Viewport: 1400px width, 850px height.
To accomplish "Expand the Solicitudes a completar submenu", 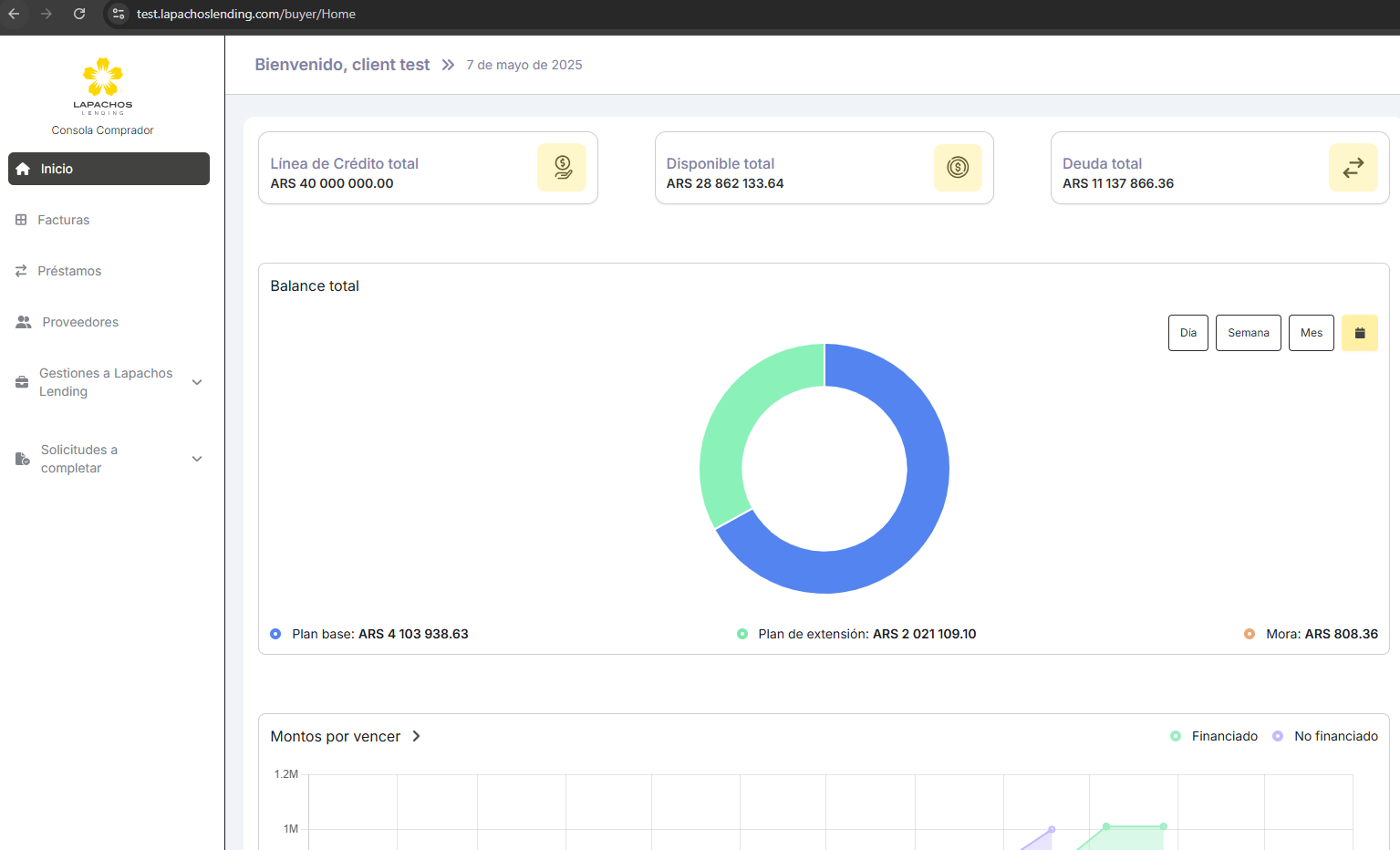I will point(197,459).
